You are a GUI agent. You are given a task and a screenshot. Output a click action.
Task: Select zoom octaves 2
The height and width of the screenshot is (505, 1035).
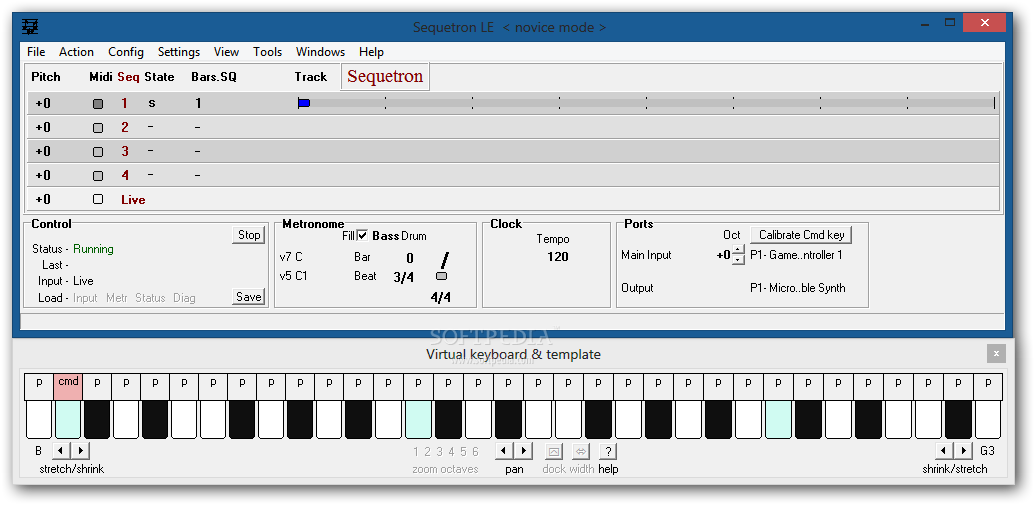point(428,452)
